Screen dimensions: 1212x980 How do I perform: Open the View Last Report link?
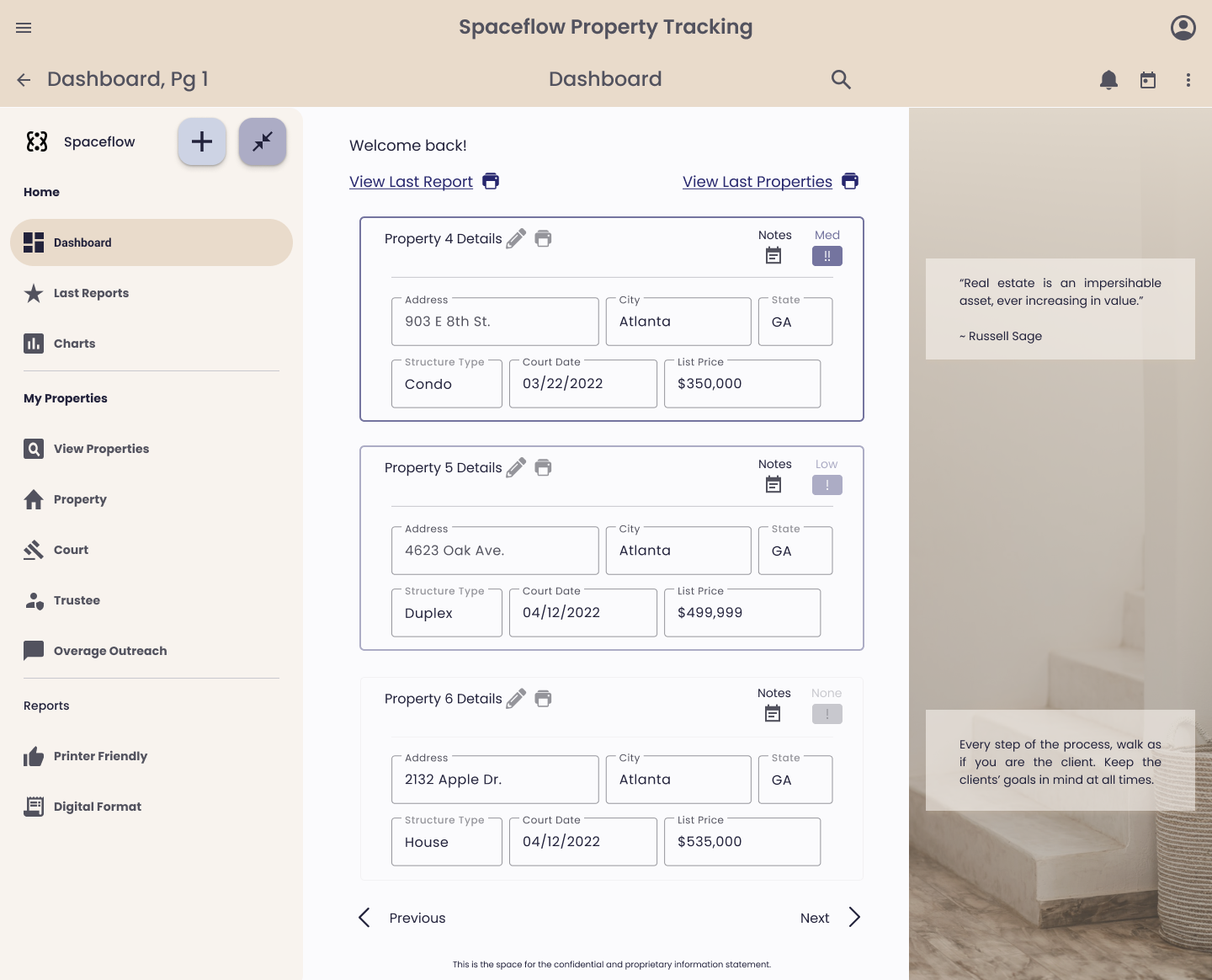click(411, 182)
